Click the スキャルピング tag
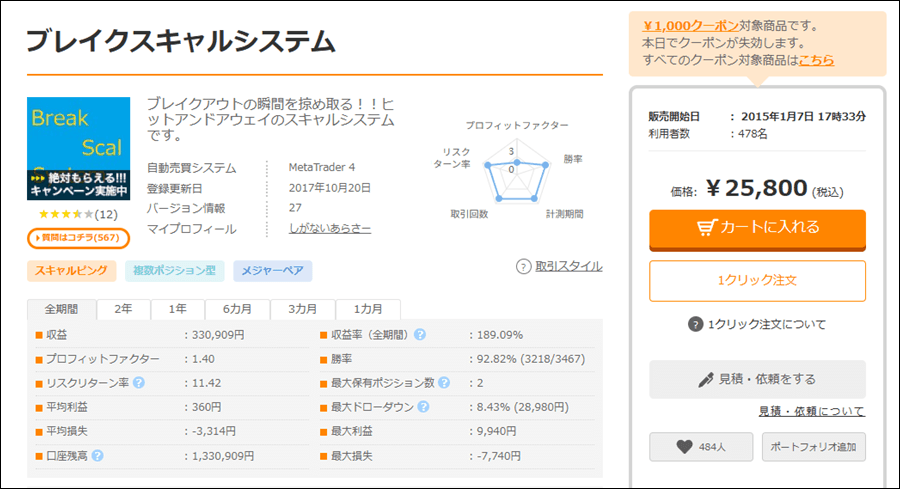Image resolution: width=900 pixels, height=489 pixels. (x=71, y=271)
